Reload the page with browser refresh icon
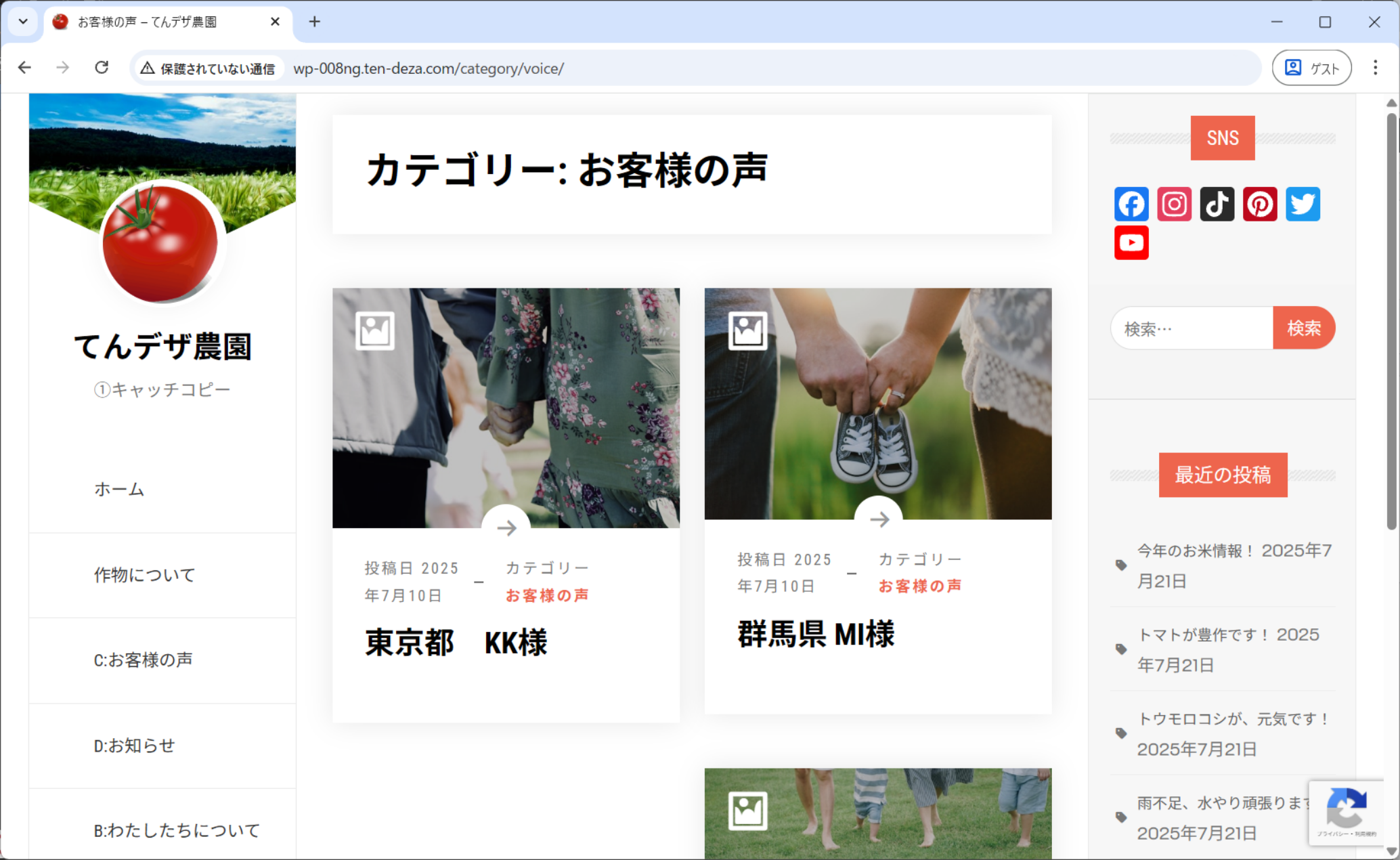Screen dimensions: 1400x860 [102, 68]
